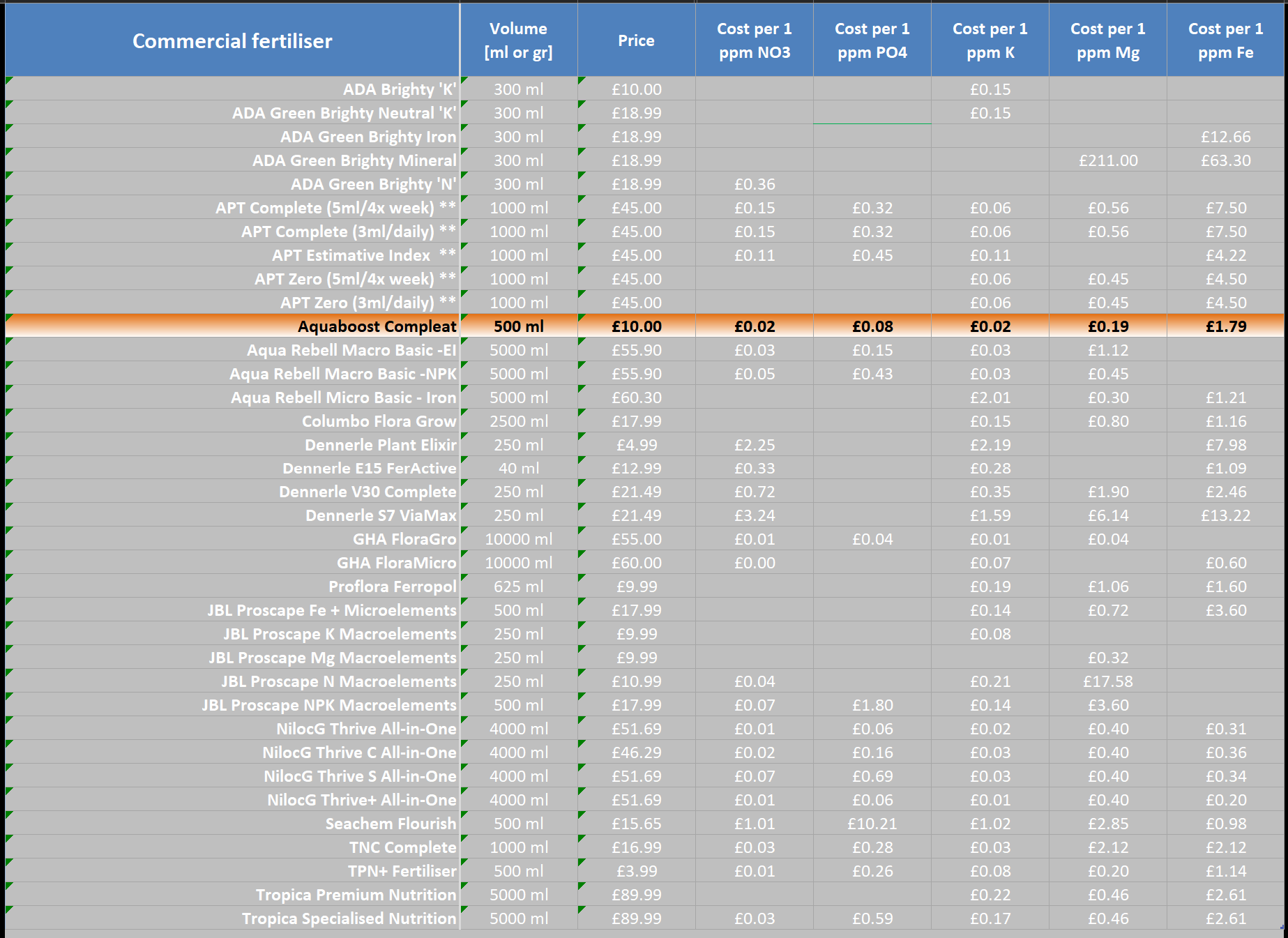Select the NilocG Thrive+ All-in-One name cell
This screenshot has height=938, width=1288.
[x=232, y=800]
